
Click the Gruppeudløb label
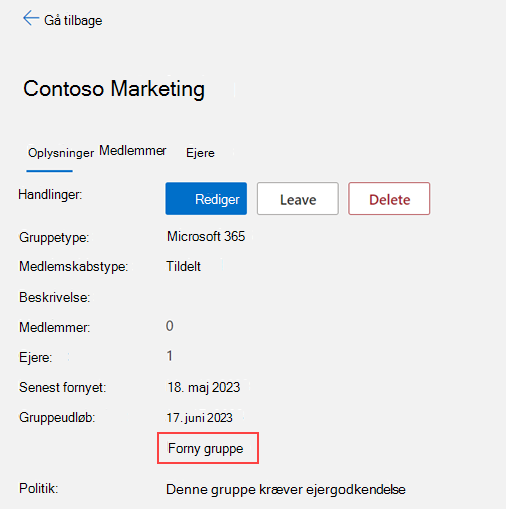click(57, 417)
